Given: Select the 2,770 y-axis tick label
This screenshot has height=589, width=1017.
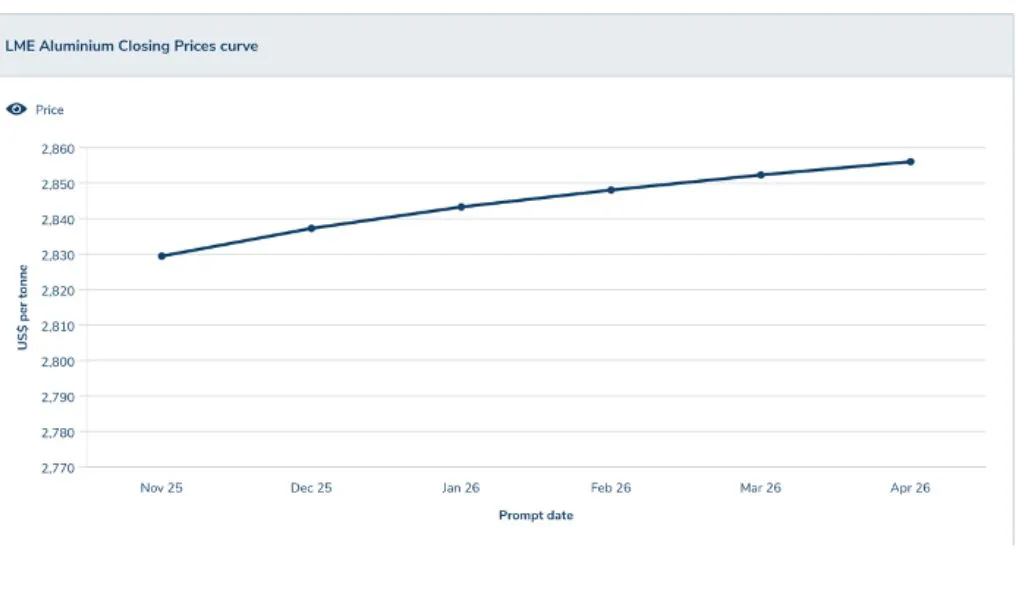Looking at the screenshot, I should 57,468.
